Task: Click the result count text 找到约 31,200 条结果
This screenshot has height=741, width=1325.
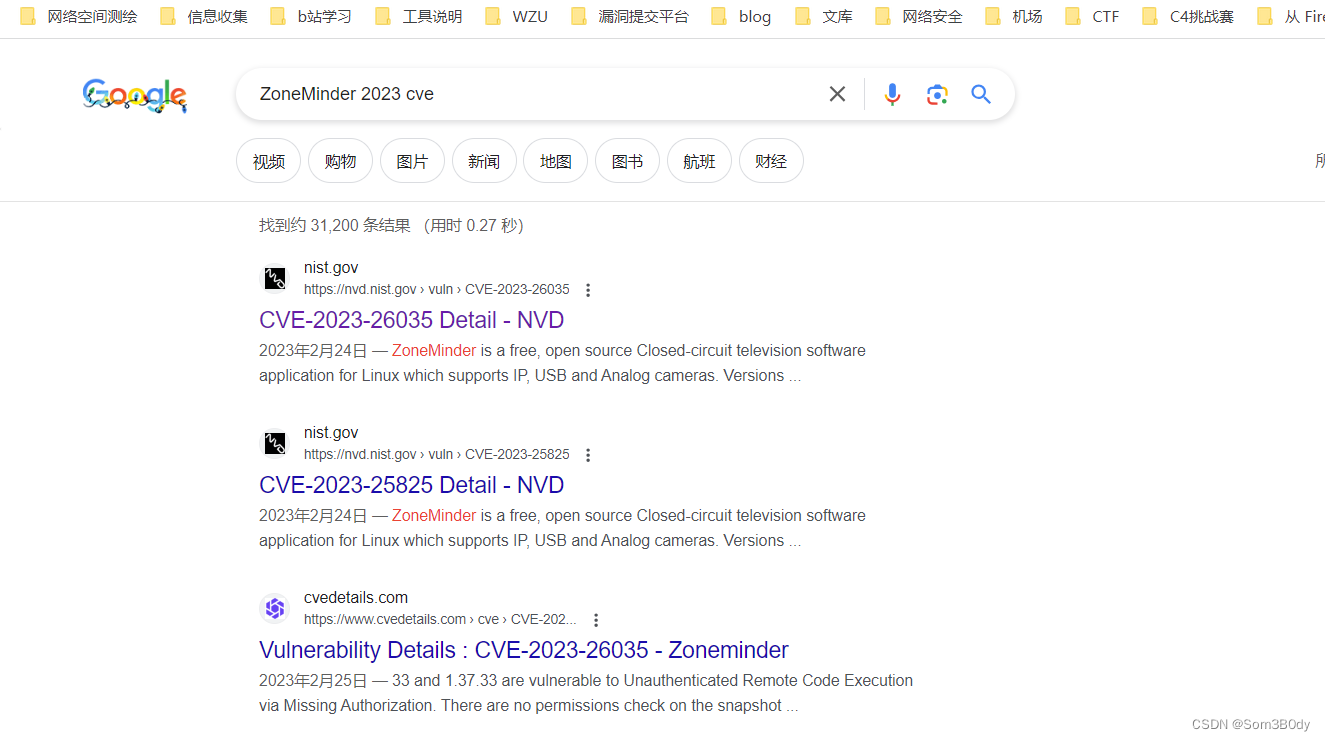Action: point(333,226)
